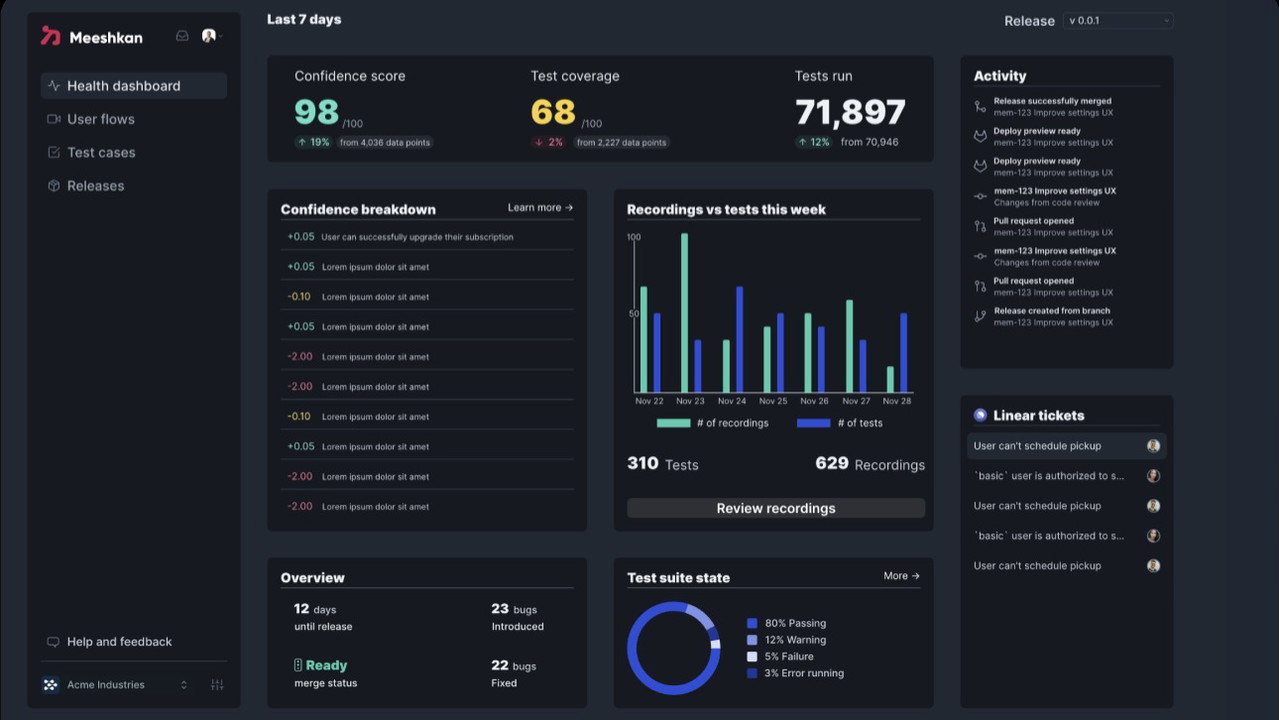The height and width of the screenshot is (720, 1279).
Task: Click the Acme Industries organization logo
Action: [x=50, y=685]
